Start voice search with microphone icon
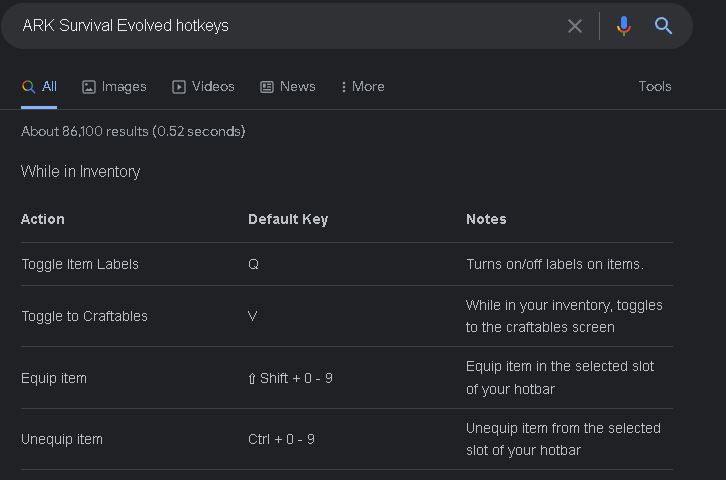Viewport: 726px width, 480px height. coord(624,26)
